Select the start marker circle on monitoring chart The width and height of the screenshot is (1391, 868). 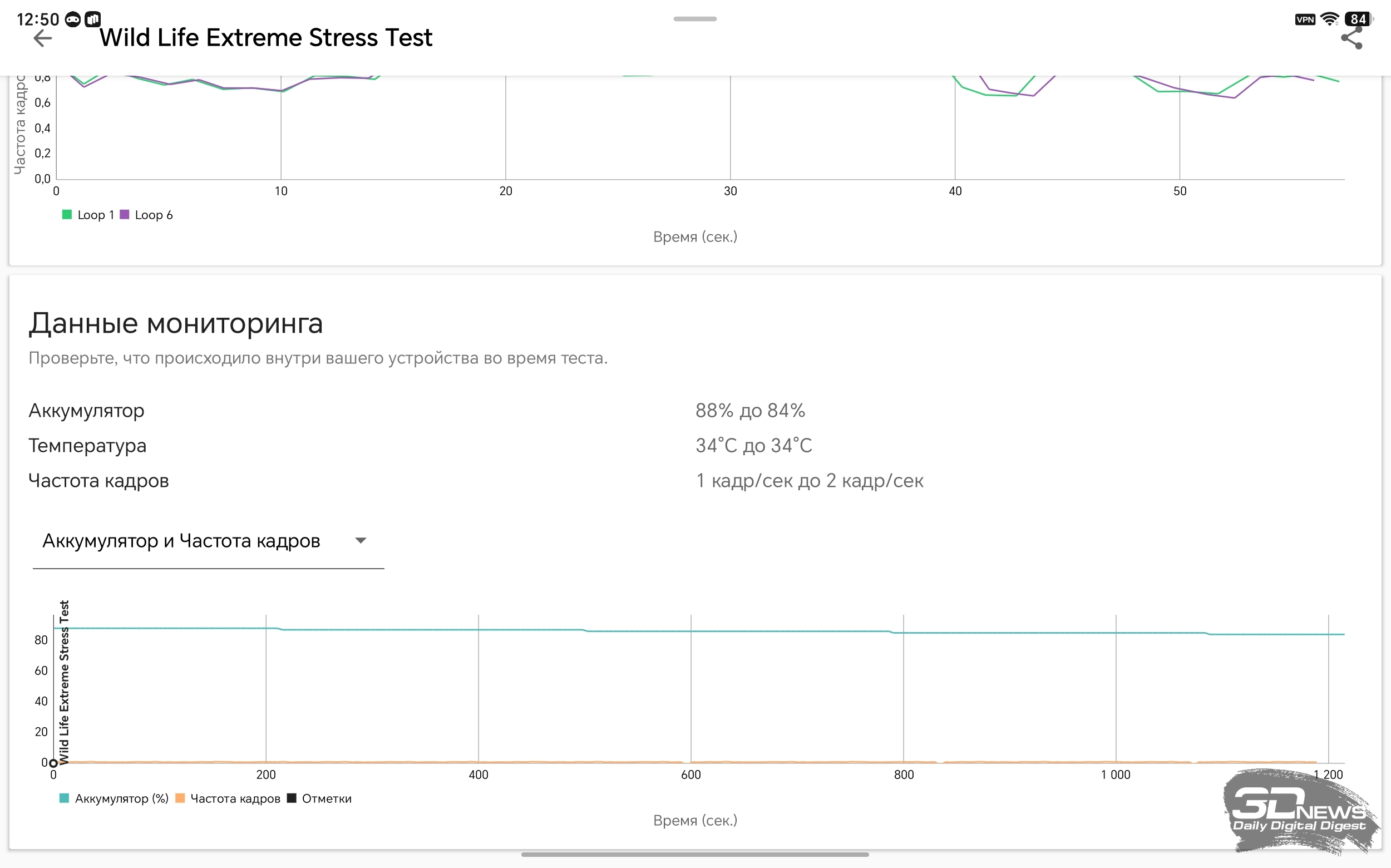[53, 763]
